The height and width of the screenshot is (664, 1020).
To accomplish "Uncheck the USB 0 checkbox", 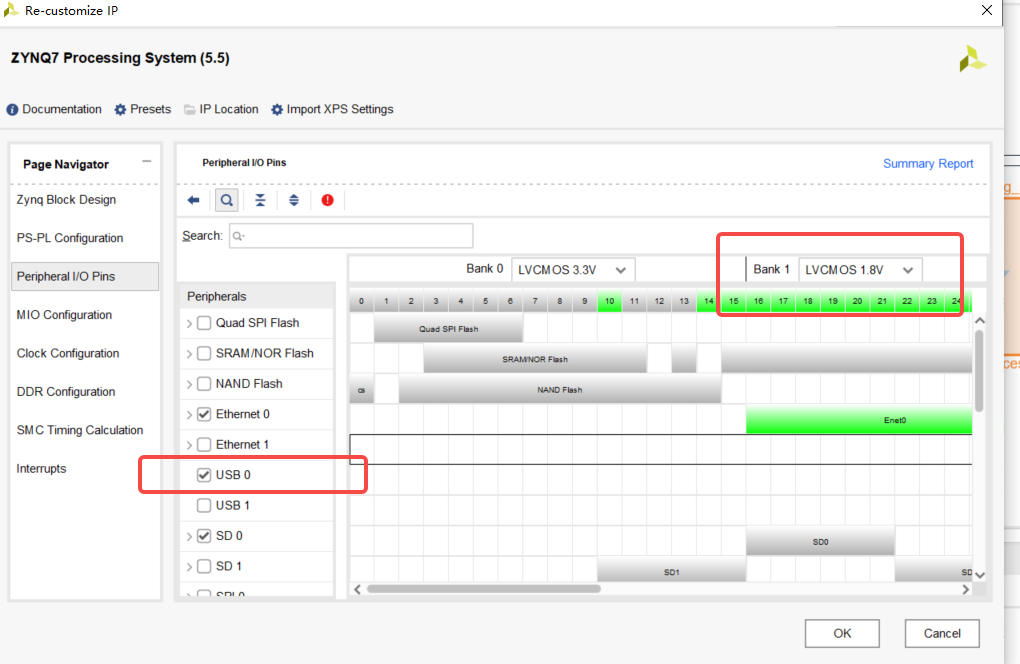I will (x=204, y=475).
